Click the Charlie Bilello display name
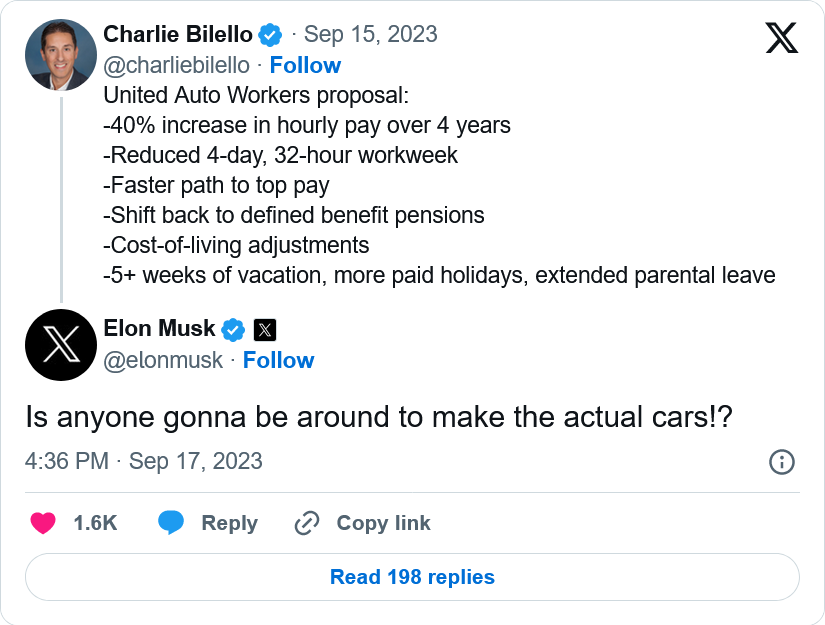The image size is (825, 625). point(177,34)
